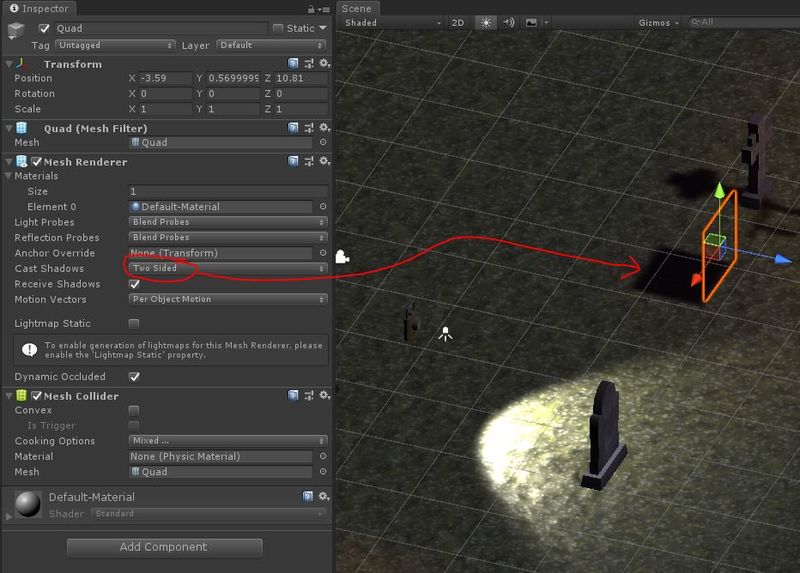800x573 pixels.
Task: Open Element 0 material object picker
Action: tap(323, 207)
